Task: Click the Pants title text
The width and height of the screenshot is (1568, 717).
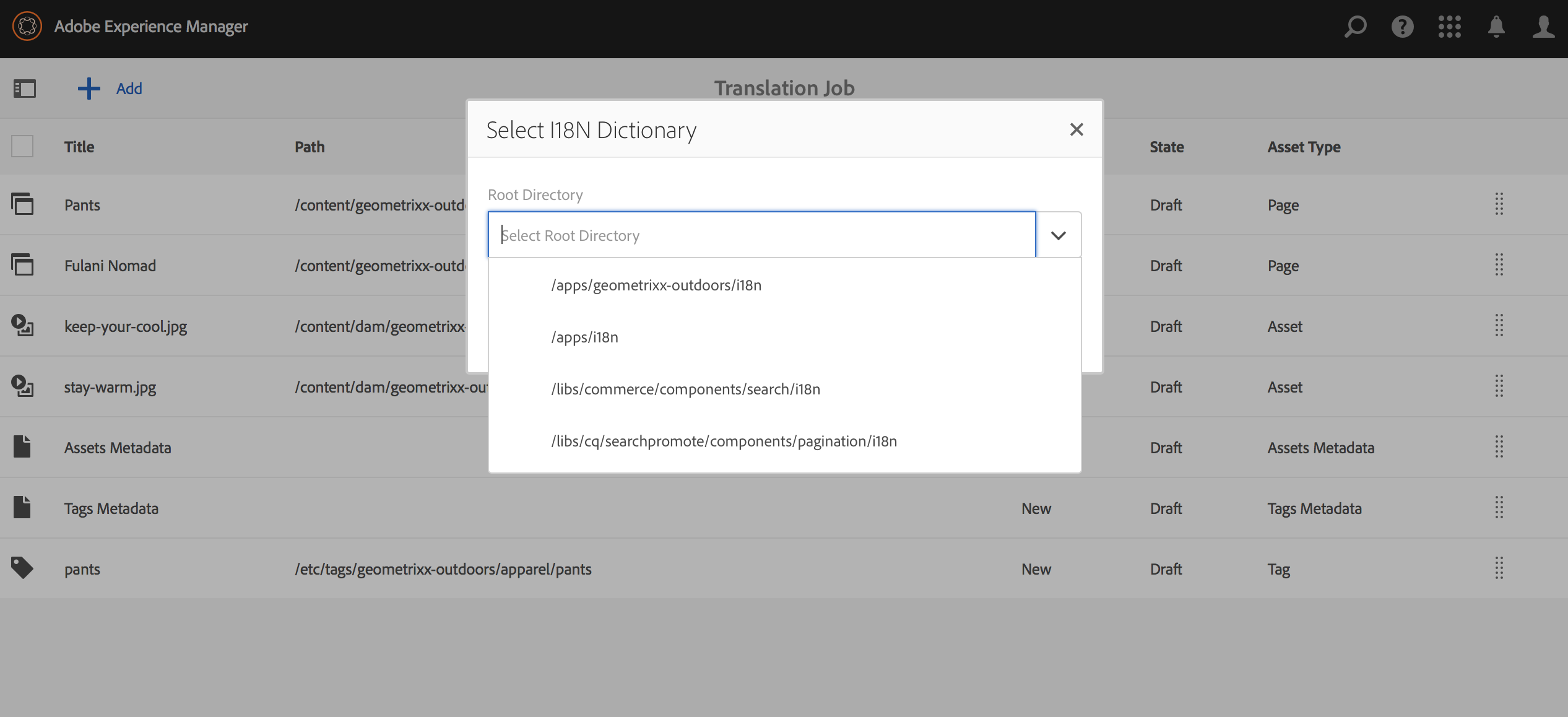Action: 82,205
